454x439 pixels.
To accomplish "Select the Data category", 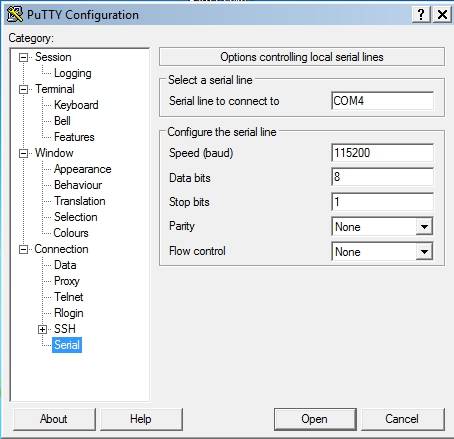I will [65, 265].
